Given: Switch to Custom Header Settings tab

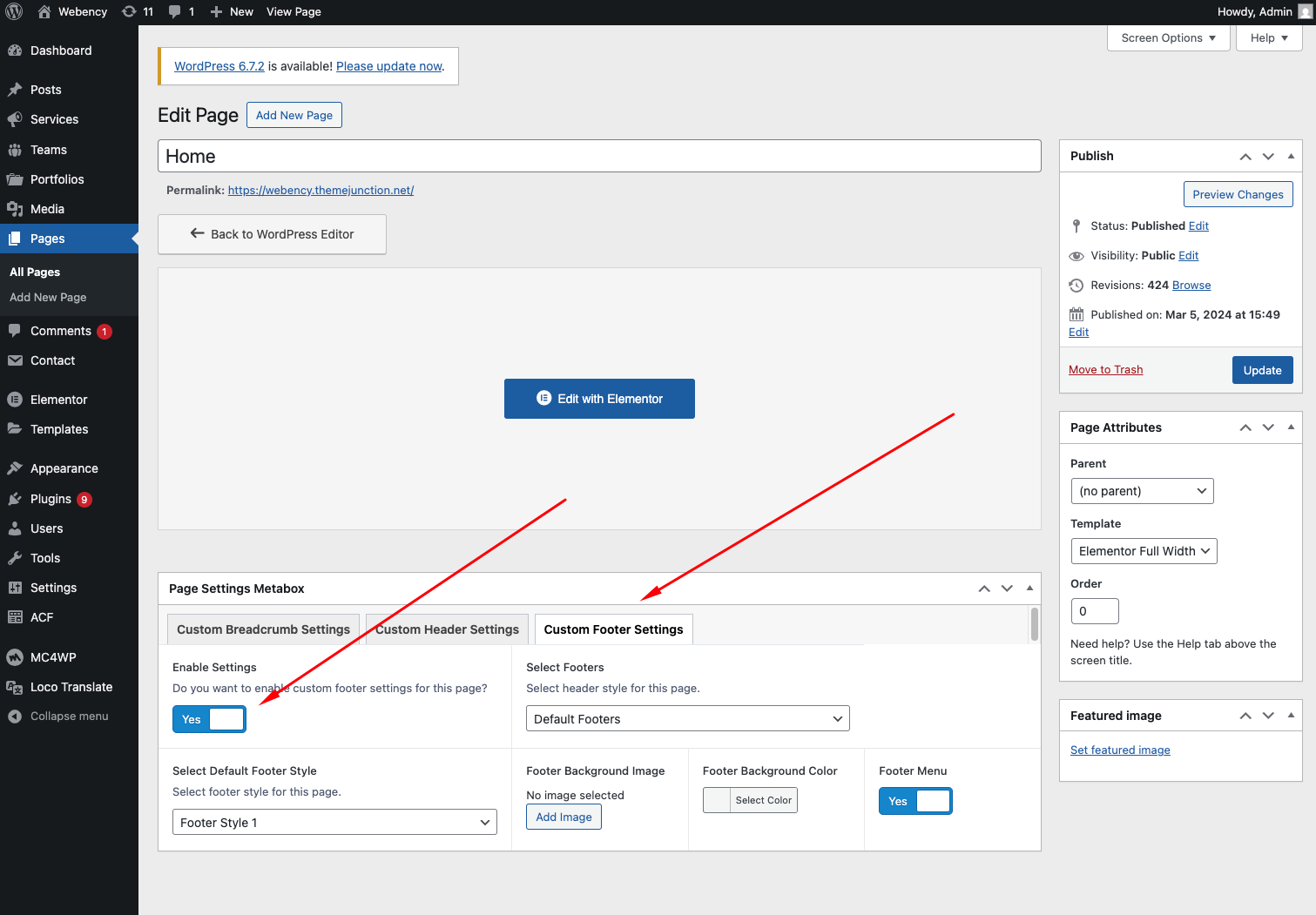Looking at the screenshot, I should [447, 629].
